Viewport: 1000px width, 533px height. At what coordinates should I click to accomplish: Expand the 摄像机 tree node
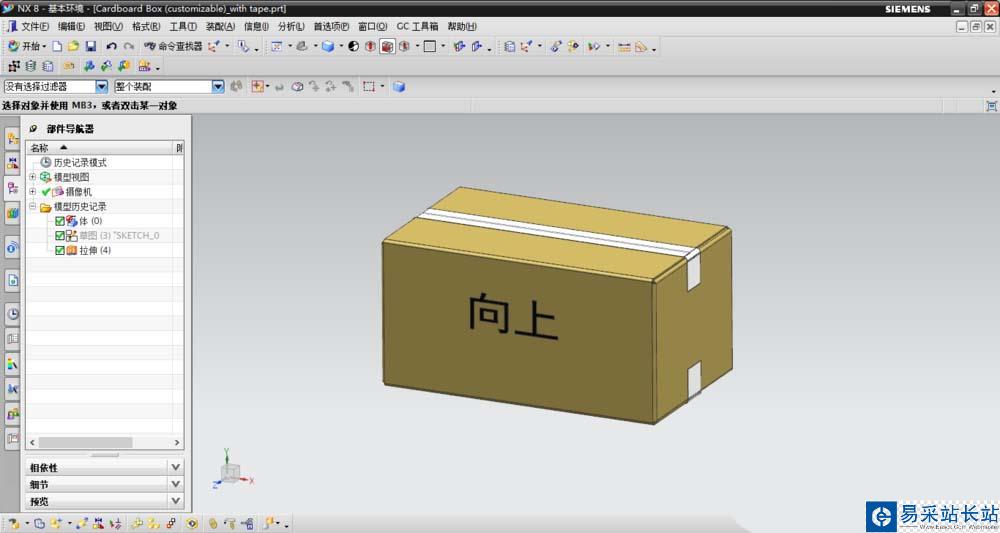coord(33,191)
